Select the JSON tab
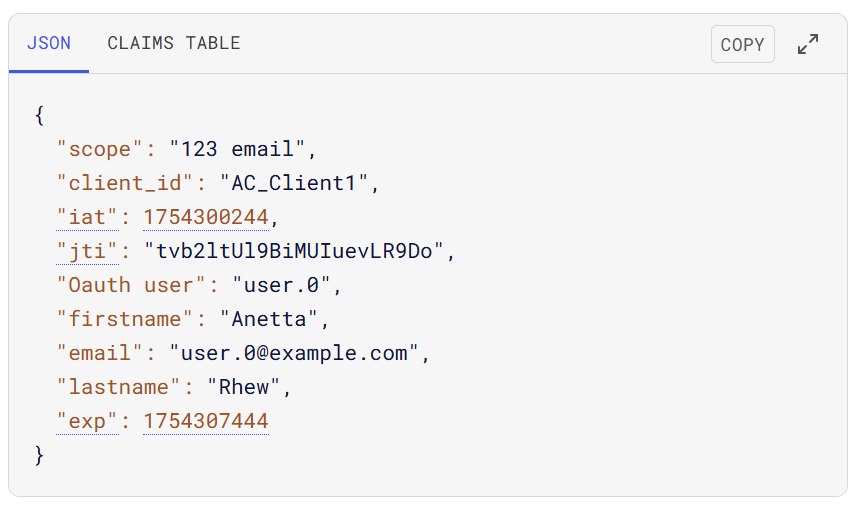The height and width of the screenshot is (512, 858). click(49, 43)
